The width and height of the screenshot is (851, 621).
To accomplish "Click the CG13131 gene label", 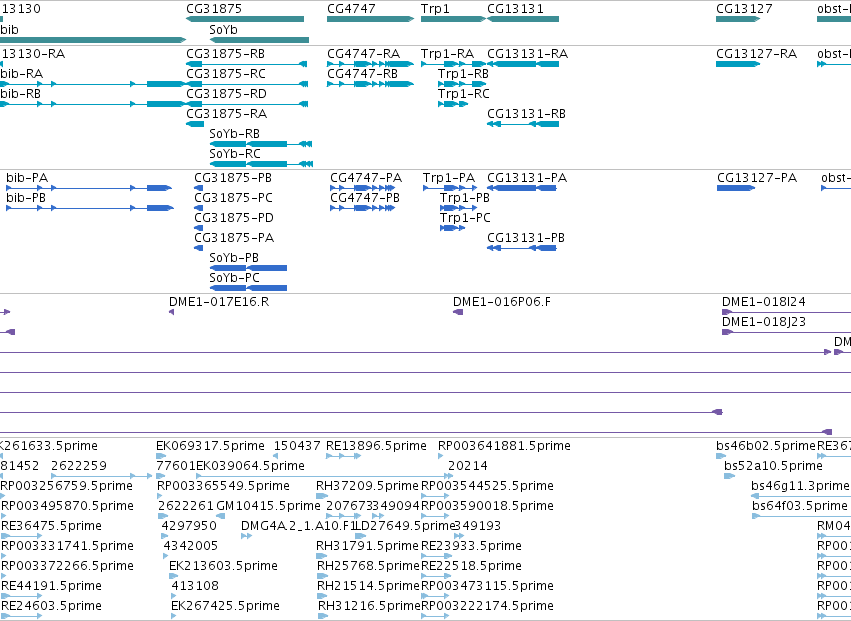I will click(515, 9).
